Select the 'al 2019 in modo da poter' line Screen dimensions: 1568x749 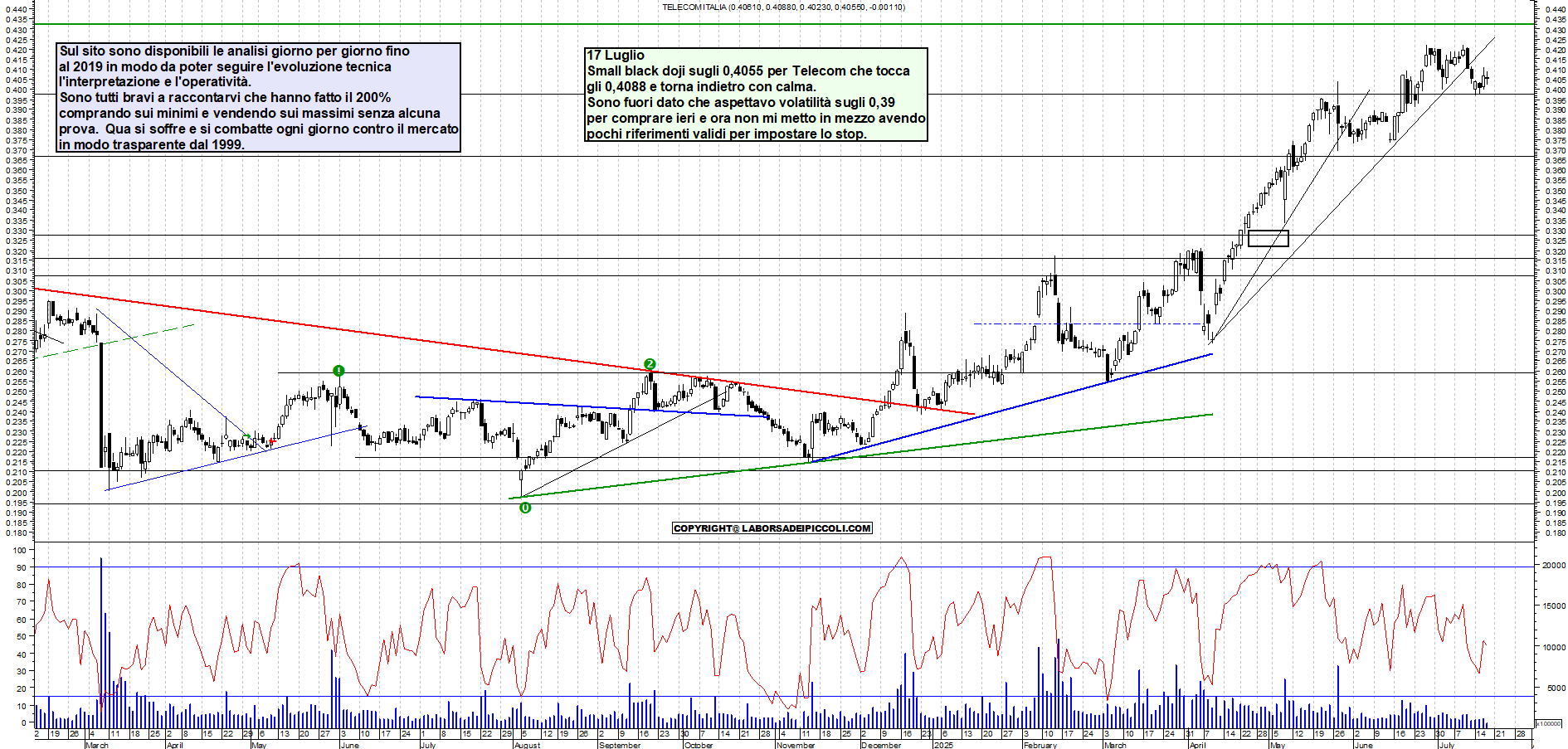(x=225, y=67)
